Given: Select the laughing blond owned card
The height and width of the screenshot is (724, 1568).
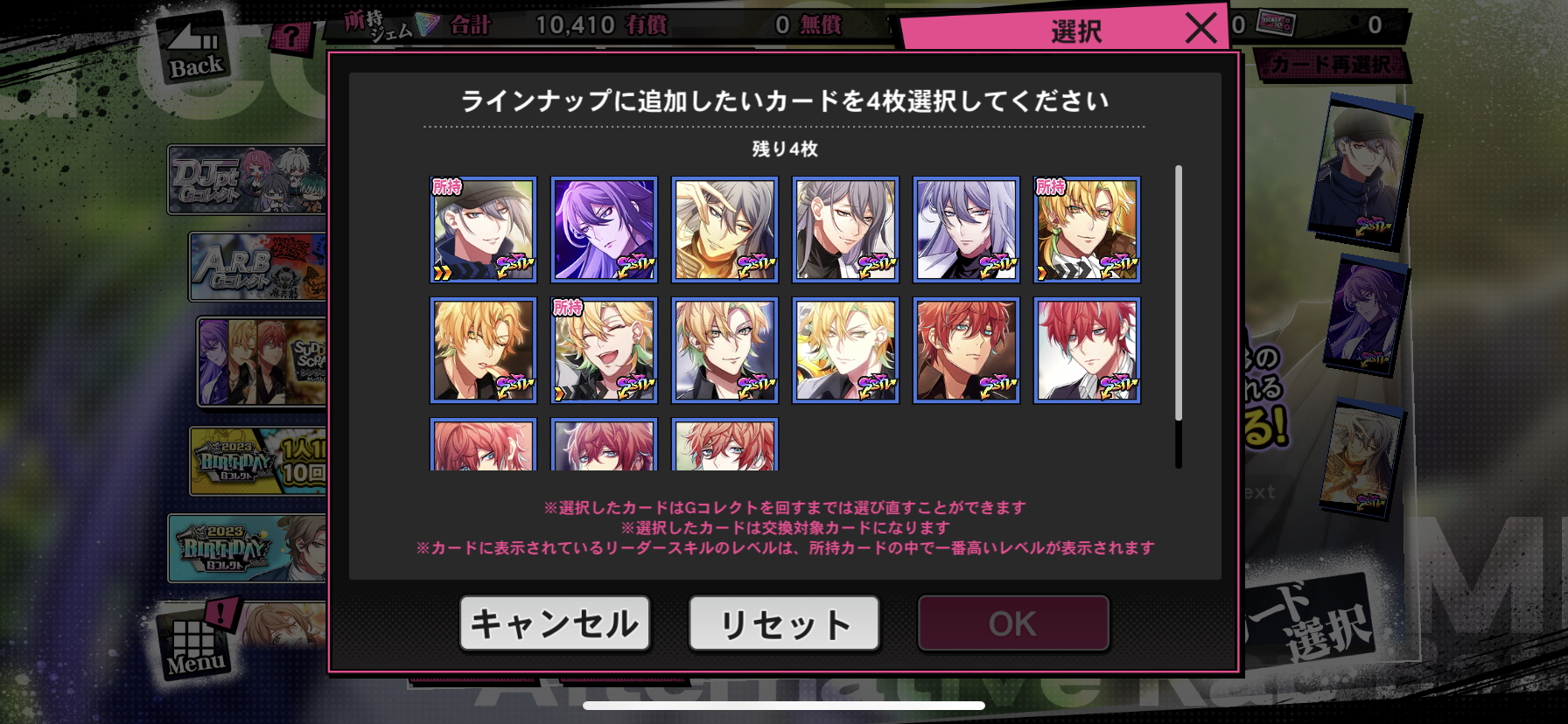Looking at the screenshot, I should coord(604,351).
